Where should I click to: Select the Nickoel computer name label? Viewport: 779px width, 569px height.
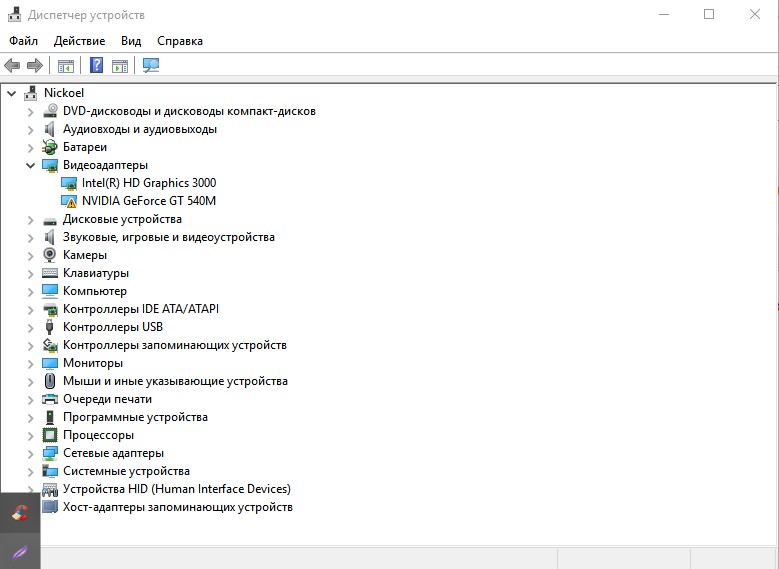pyautogui.click(x=64, y=93)
